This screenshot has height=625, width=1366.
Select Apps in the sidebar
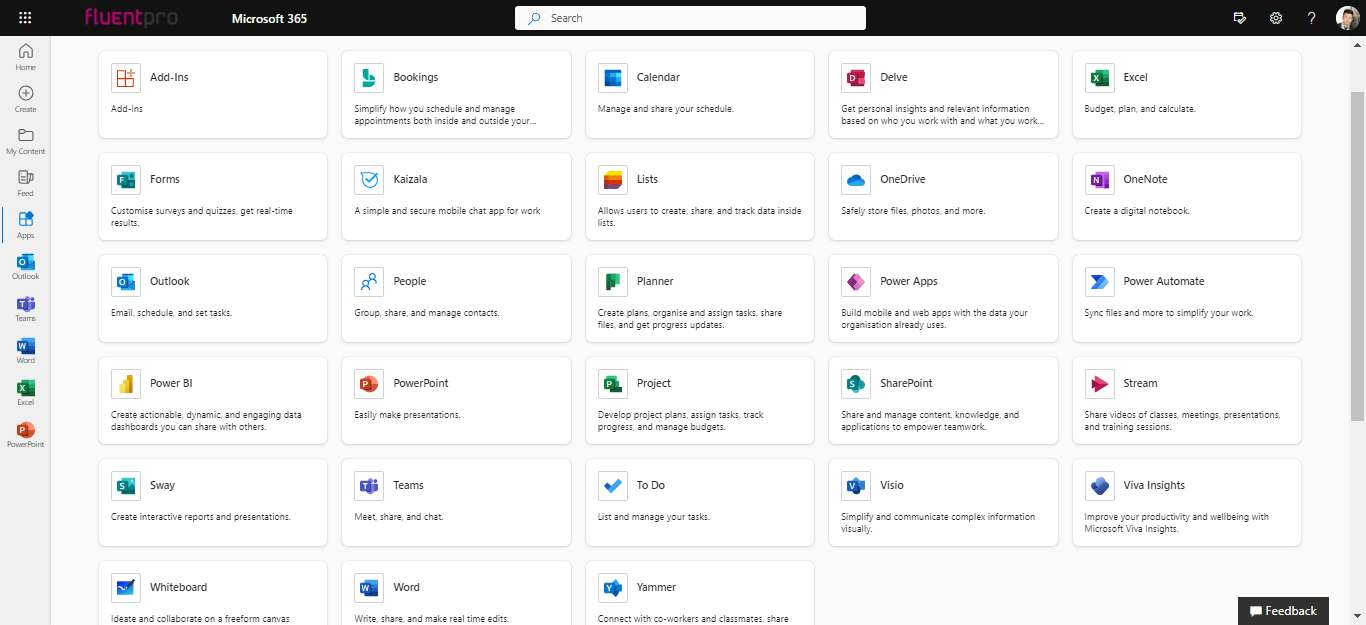25,225
